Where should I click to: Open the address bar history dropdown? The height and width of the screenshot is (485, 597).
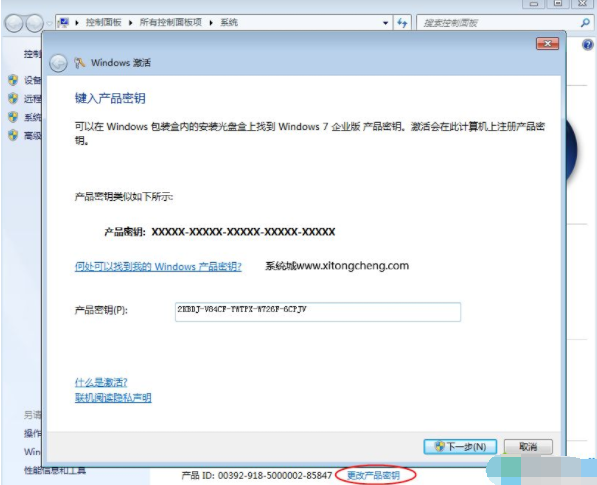point(386,23)
